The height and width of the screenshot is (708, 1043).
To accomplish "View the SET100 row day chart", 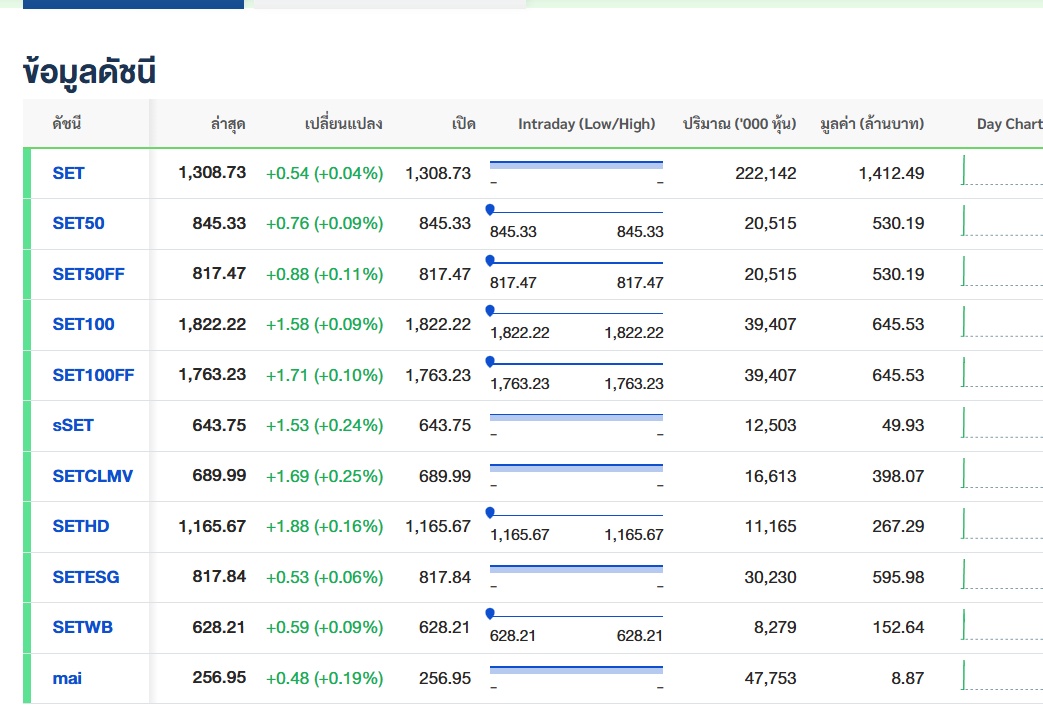I will click(x=1001, y=323).
